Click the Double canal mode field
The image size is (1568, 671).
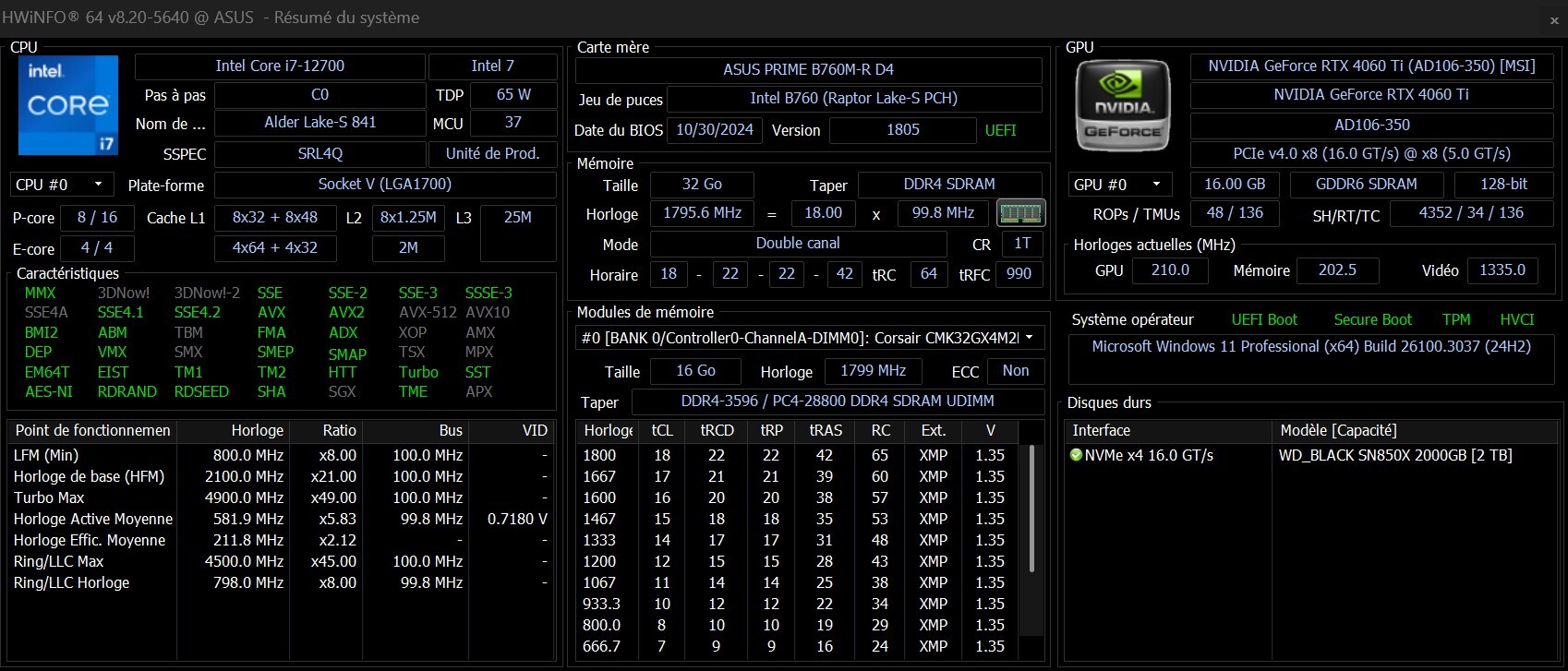[798, 244]
